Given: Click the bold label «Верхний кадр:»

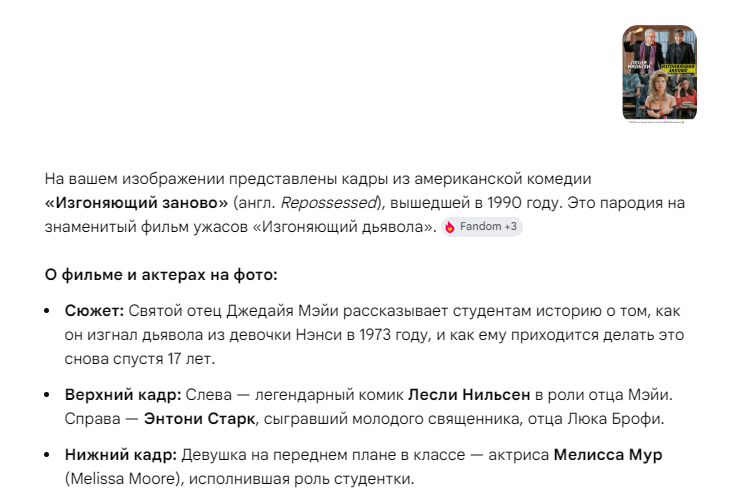Looking at the screenshot, I should coord(123,395).
